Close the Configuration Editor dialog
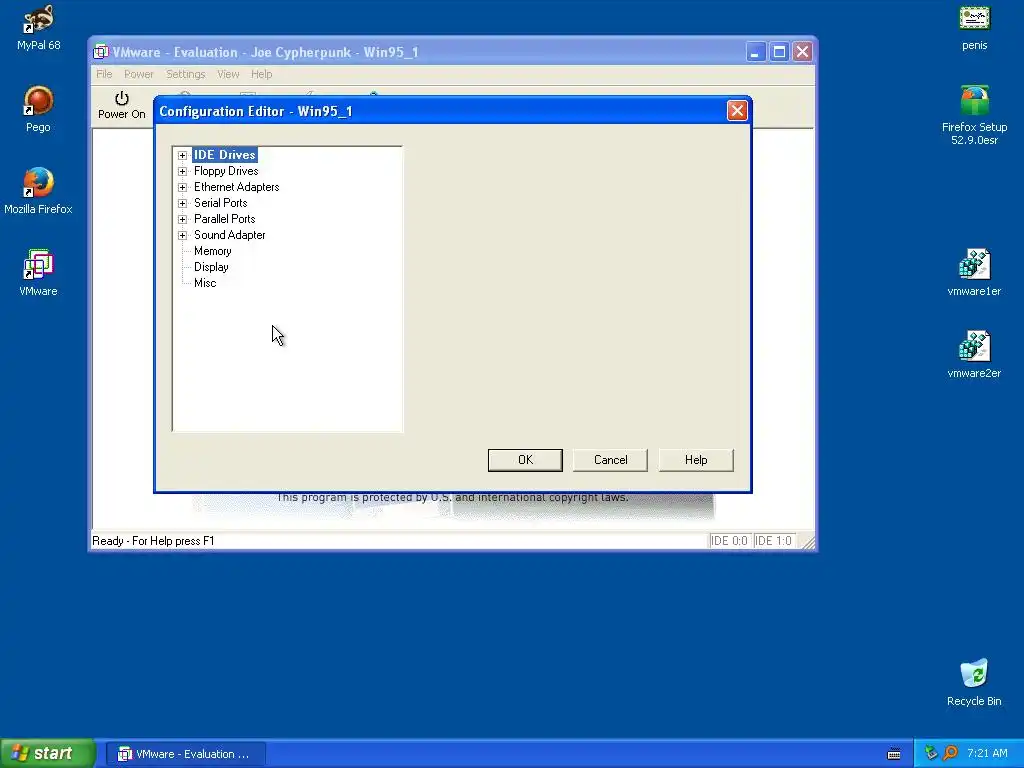 737,111
